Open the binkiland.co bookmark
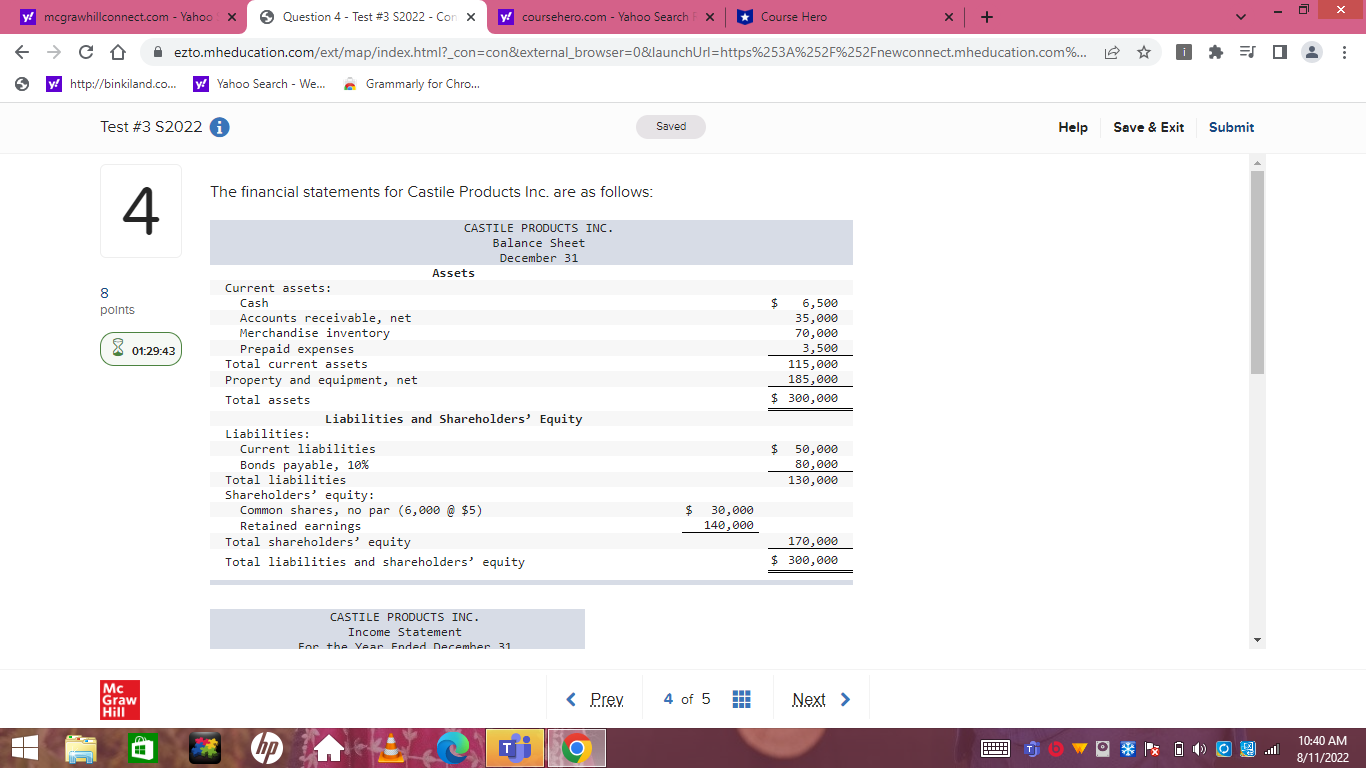The image size is (1366, 768). pos(113,84)
